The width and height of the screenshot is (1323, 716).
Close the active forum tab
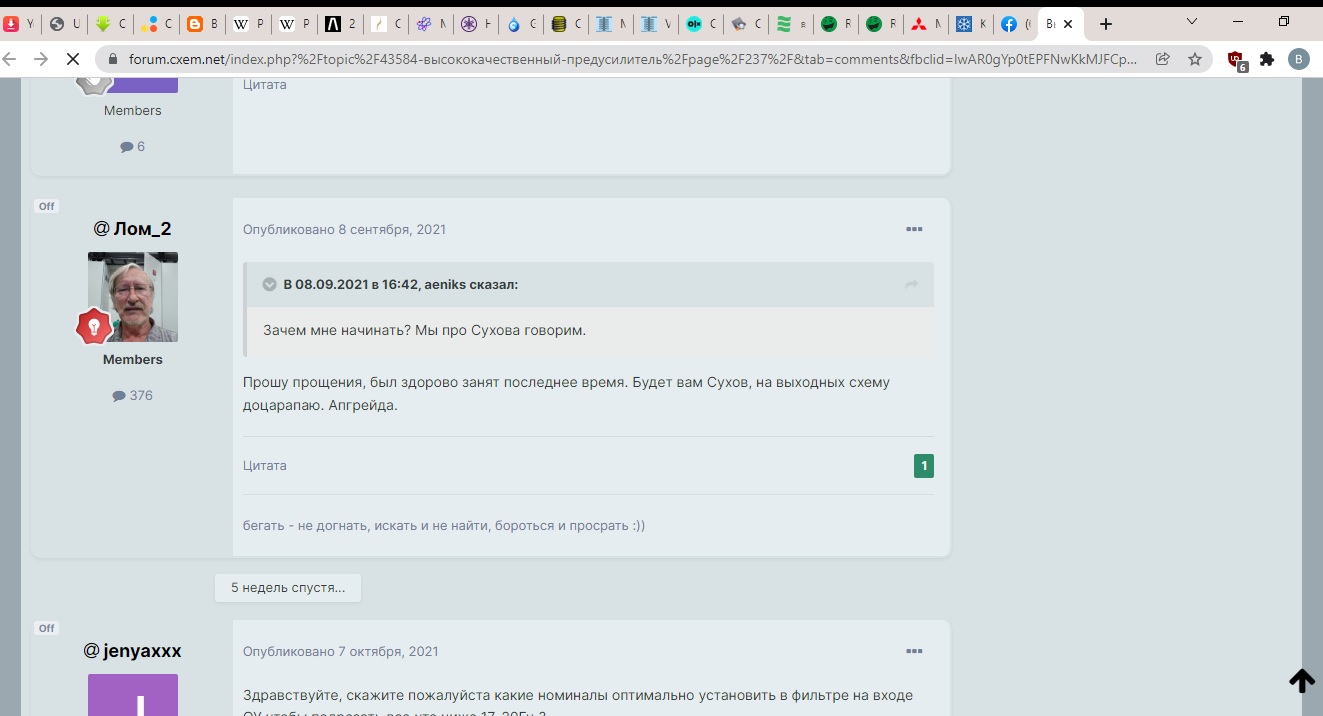[1068, 23]
